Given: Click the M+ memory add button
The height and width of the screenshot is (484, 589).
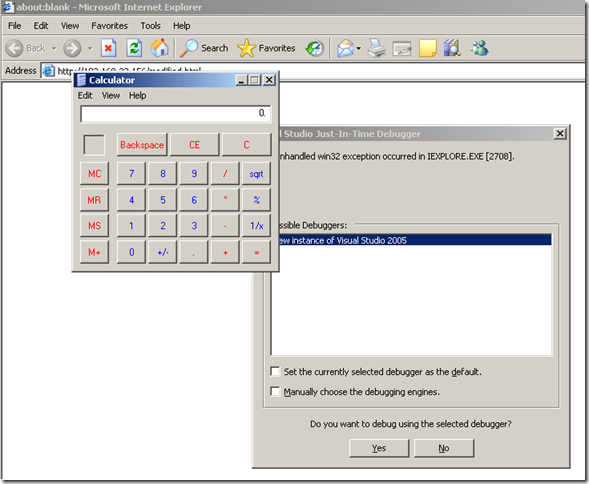Looking at the screenshot, I should coord(94,252).
